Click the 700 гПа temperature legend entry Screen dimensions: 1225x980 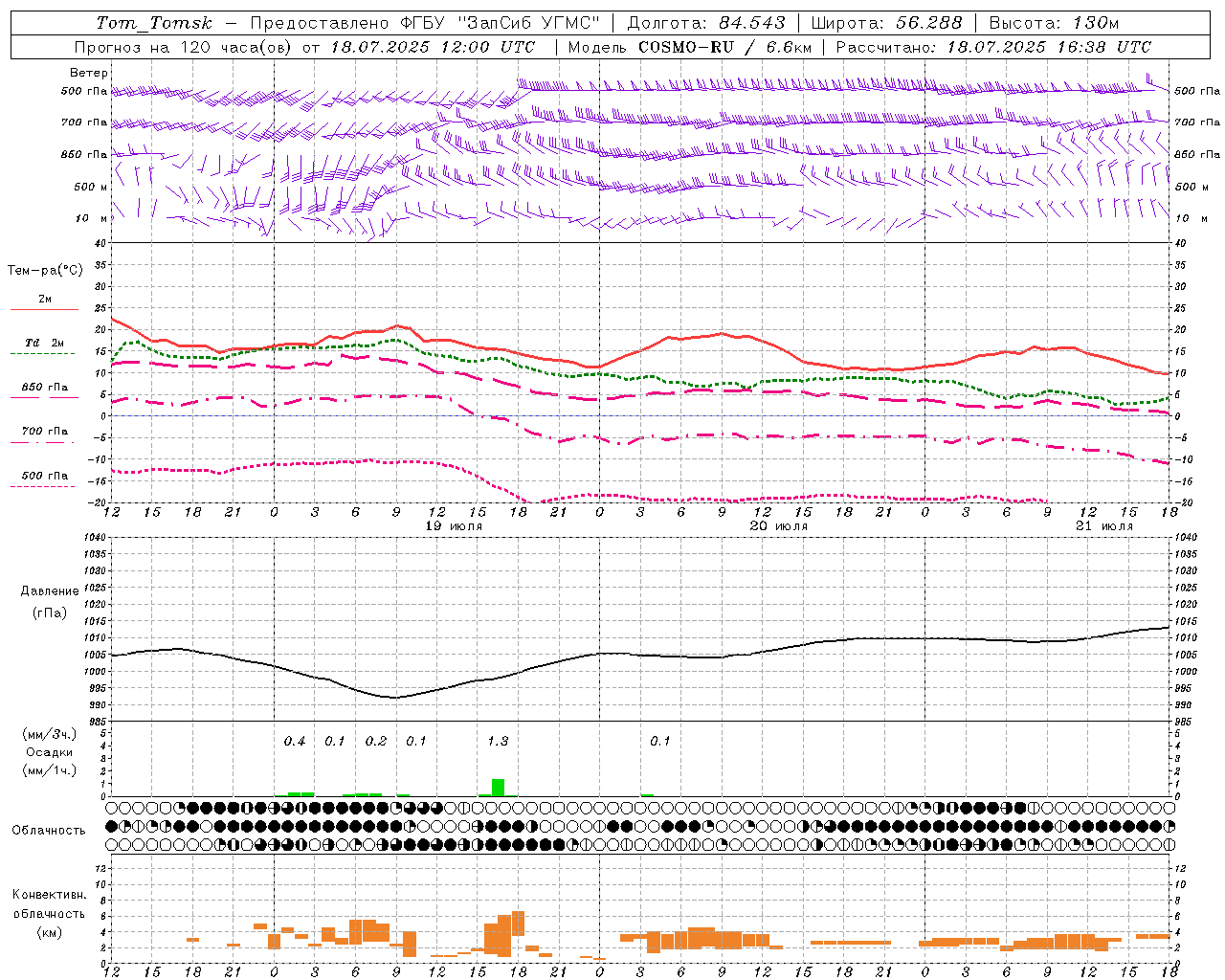(x=45, y=432)
